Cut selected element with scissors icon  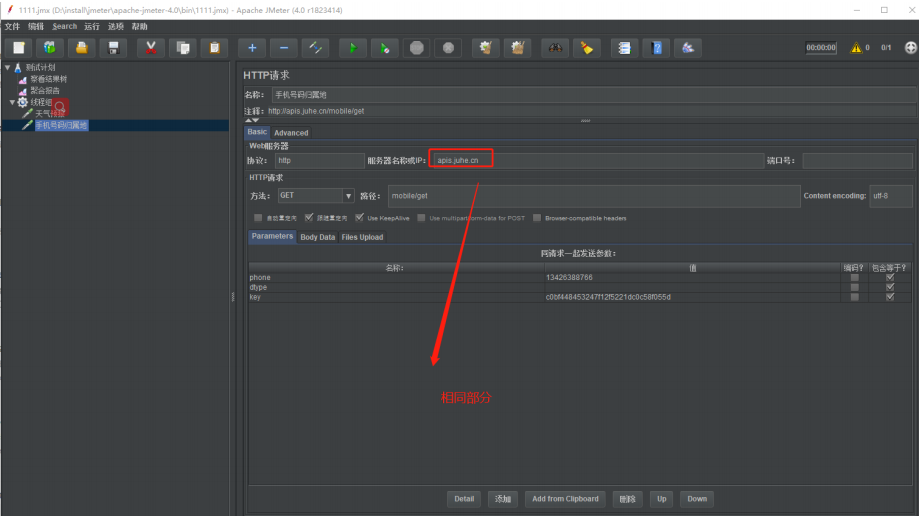coord(151,48)
